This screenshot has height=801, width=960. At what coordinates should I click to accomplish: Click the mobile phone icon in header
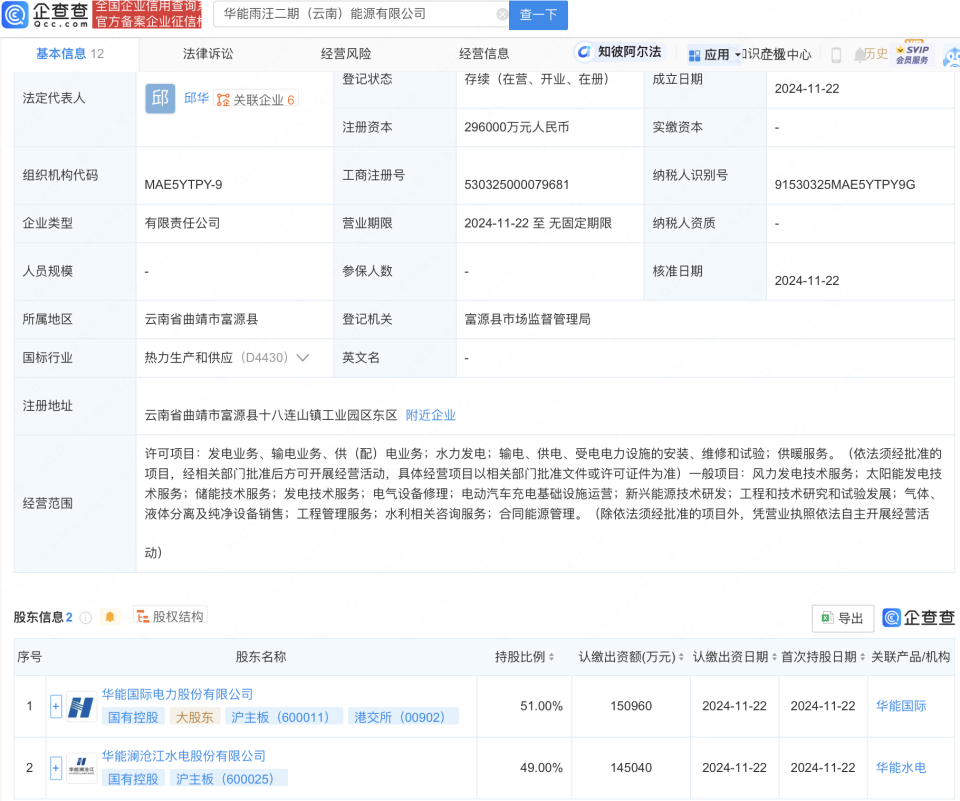836,55
